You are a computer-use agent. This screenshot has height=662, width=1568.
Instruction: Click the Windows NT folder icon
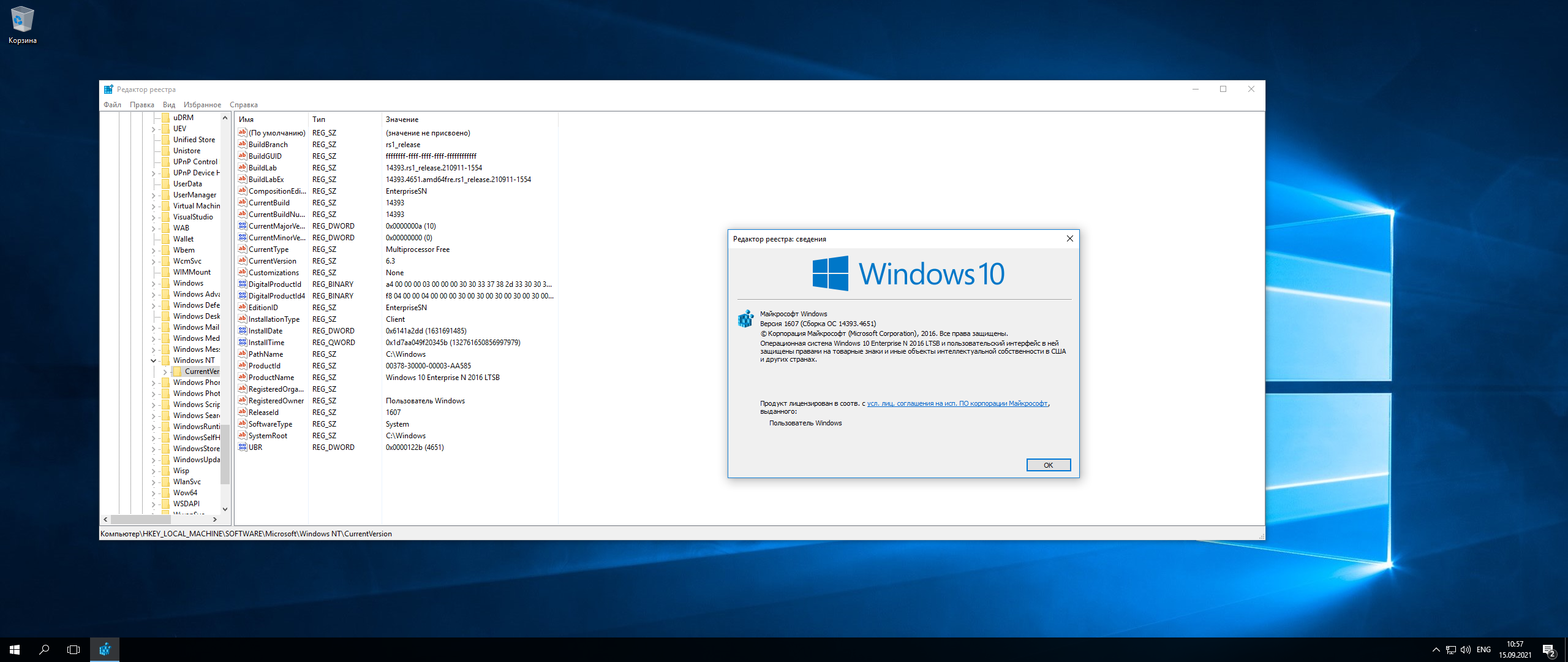pos(165,360)
